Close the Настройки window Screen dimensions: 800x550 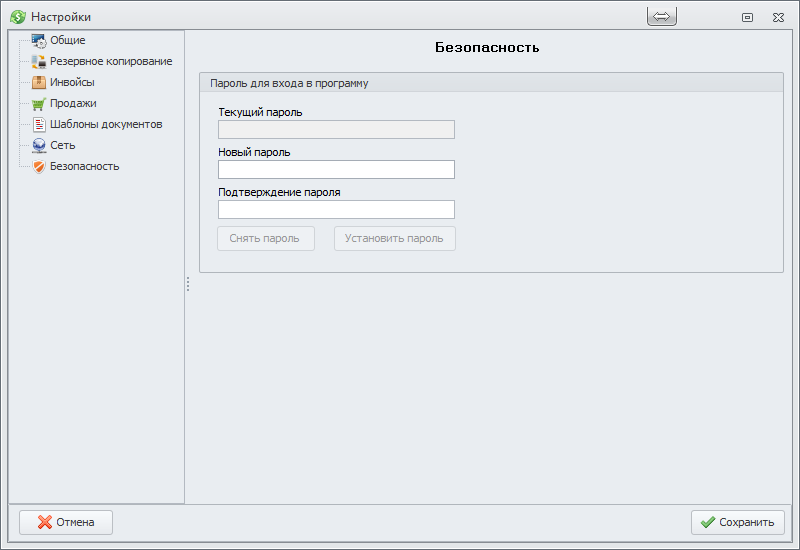coord(777,17)
